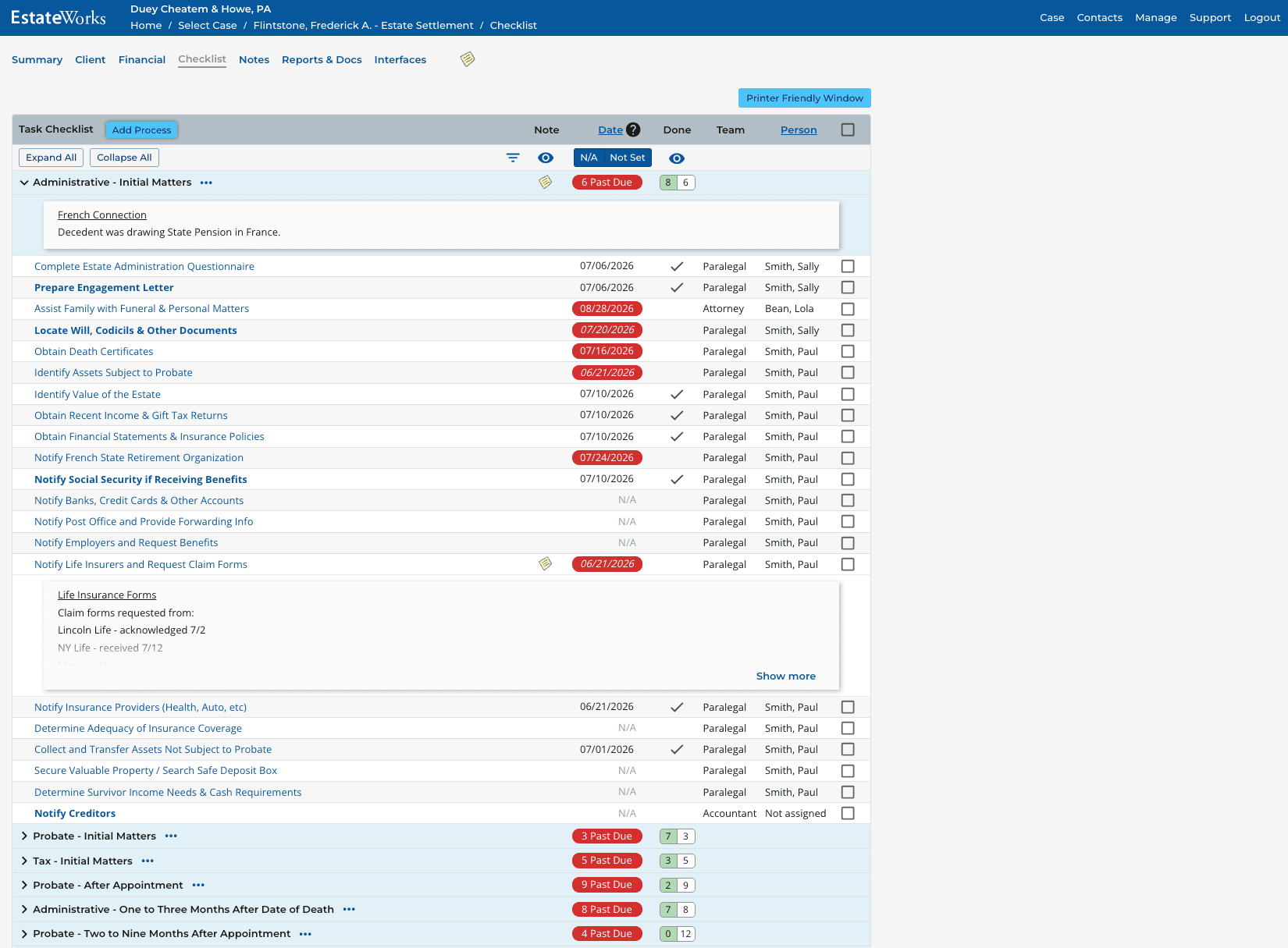The image size is (1288, 948).
Task: Expand Probate - Two to Nine Months section
Action: (24, 934)
